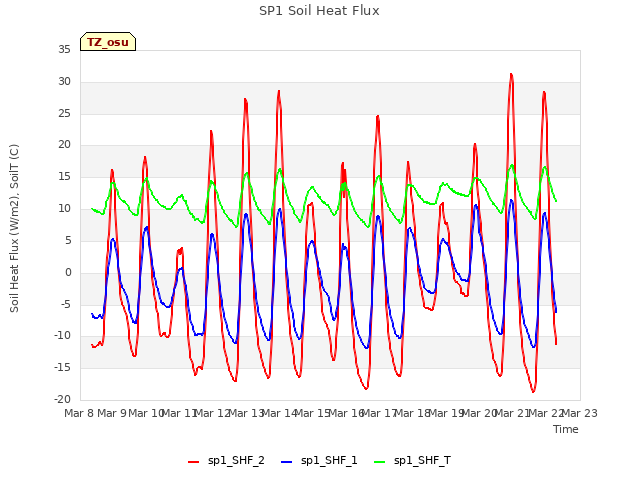Click the y-axis title Soil Heat Flux
Image resolution: width=640 pixels, height=480 pixels.
pyautogui.click(x=14, y=229)
